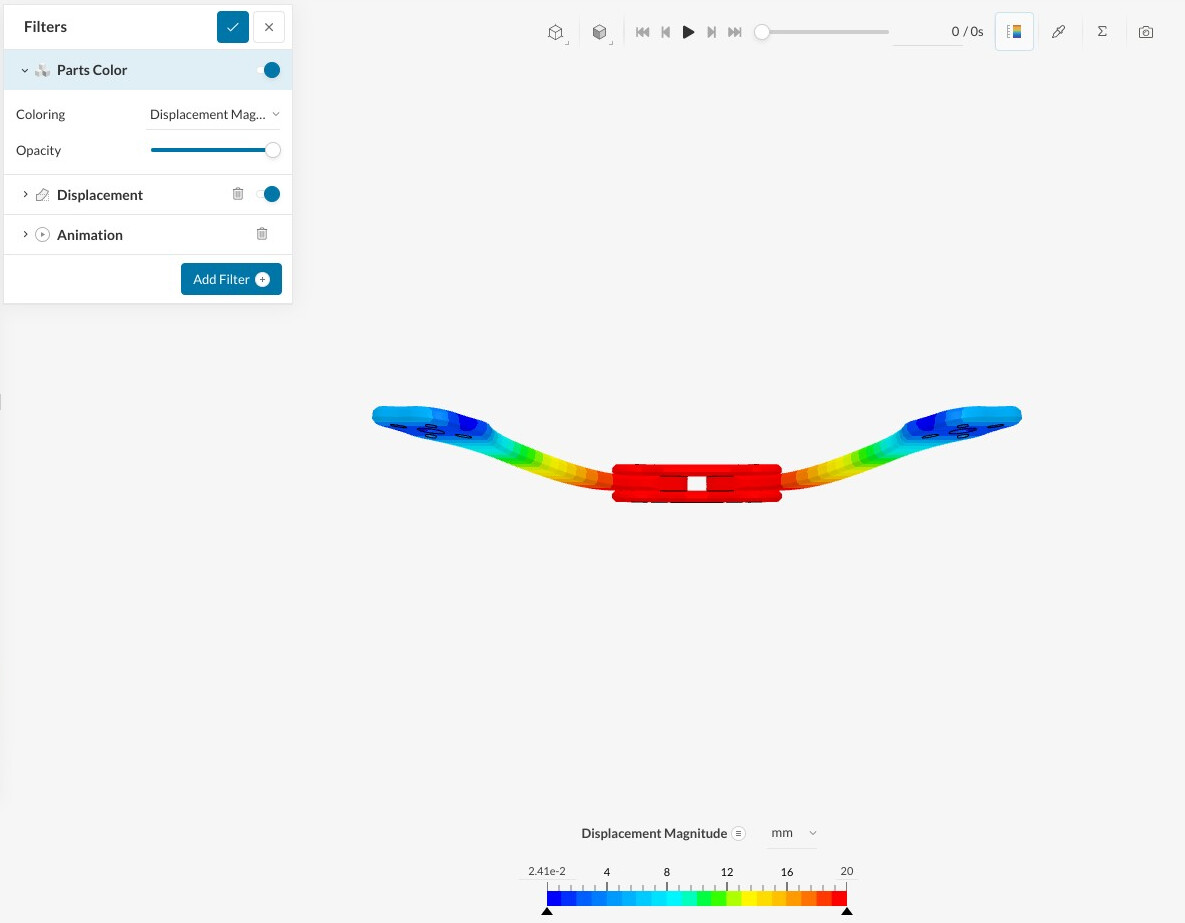
Task: Click the Parts Color cubes icon
Action: tap(43, 70)
